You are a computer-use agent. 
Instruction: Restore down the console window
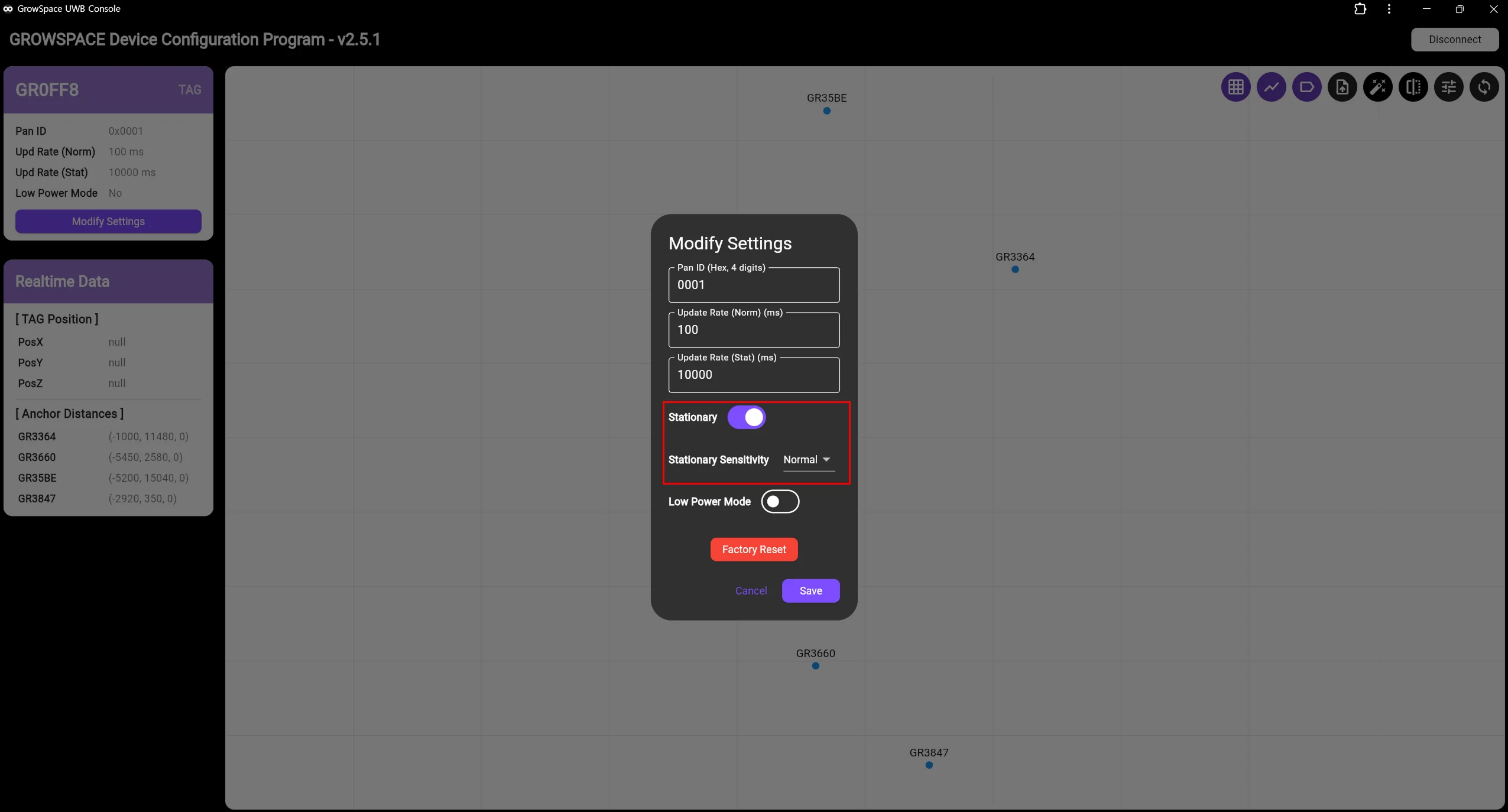pyautogui.click(x=1460, y=9)
